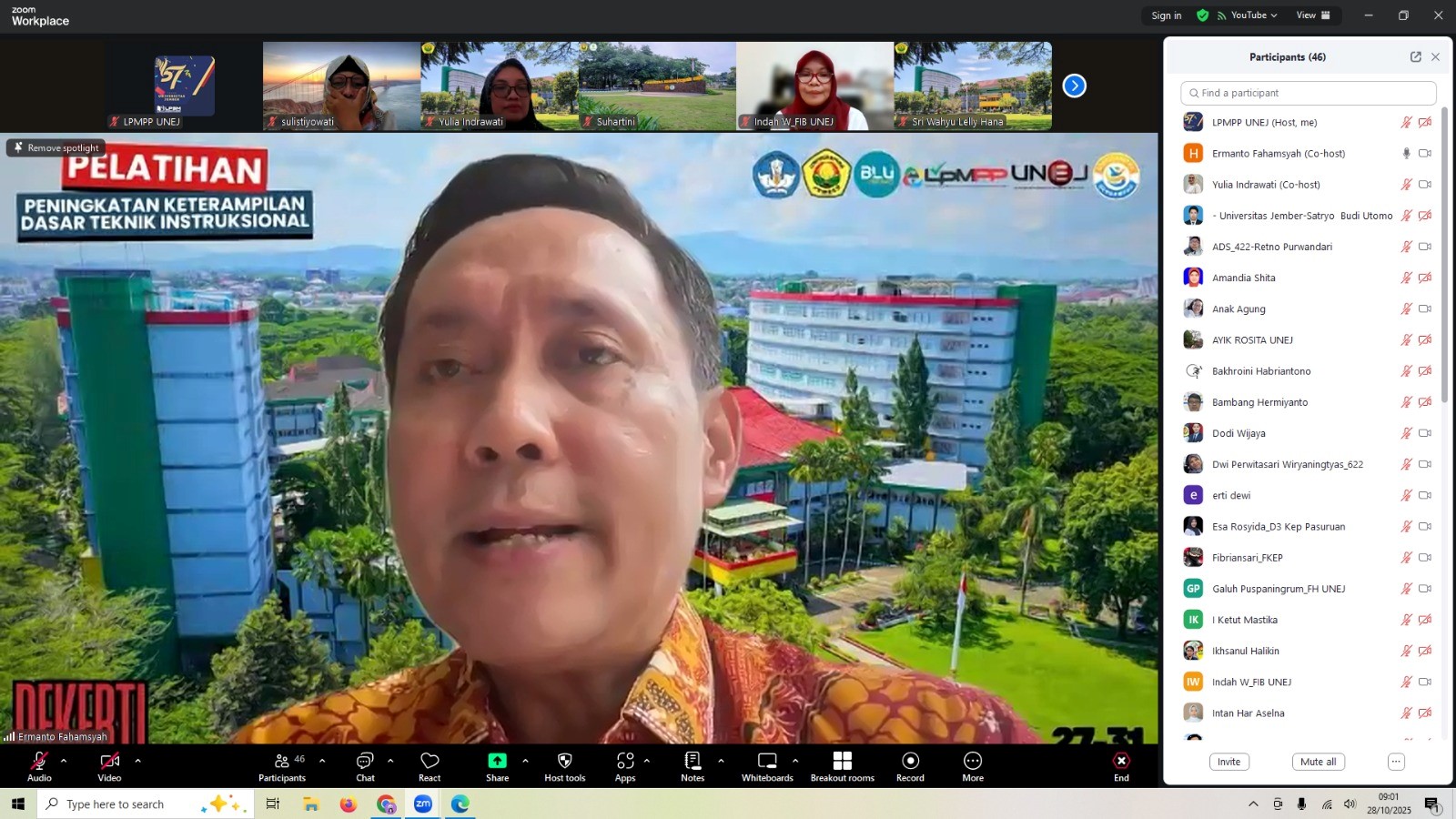This screenshot has height=819, width=1456.
Task: Start recording with Record button
Action: [x=910, y=765]
